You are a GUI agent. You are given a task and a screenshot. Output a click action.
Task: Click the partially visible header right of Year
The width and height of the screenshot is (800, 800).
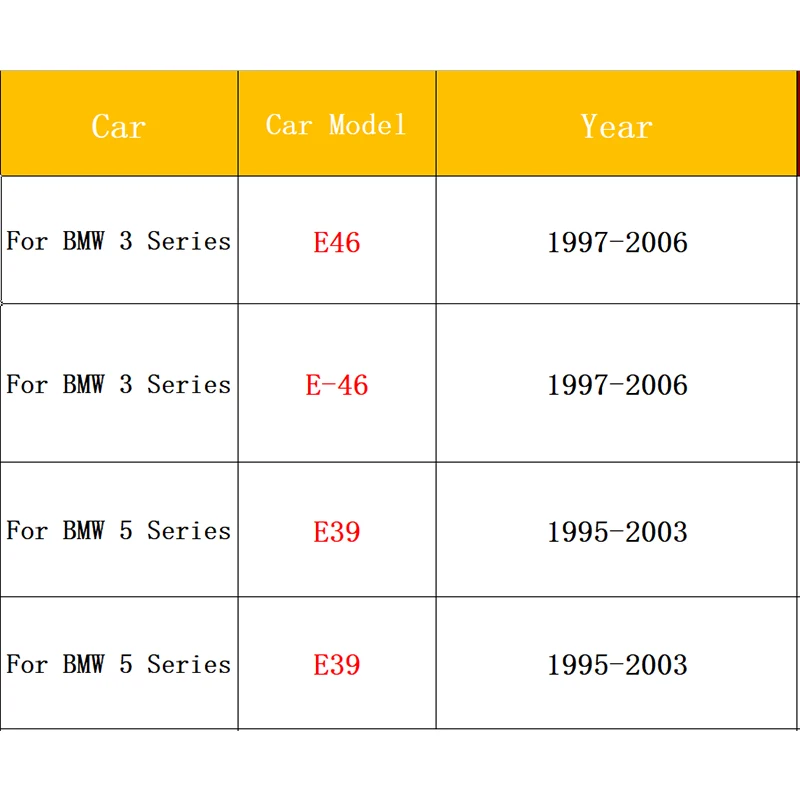click(x=798, y=125)
